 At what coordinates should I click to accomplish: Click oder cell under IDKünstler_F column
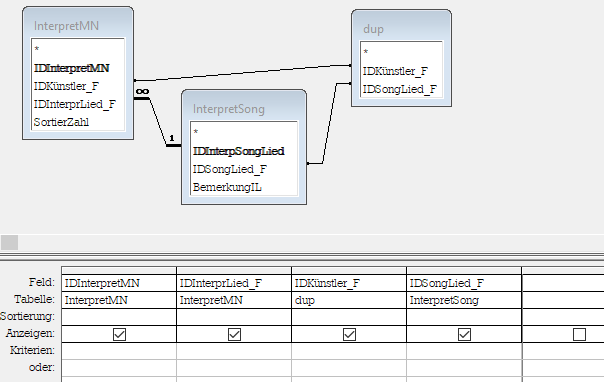(x=349, y=368)
